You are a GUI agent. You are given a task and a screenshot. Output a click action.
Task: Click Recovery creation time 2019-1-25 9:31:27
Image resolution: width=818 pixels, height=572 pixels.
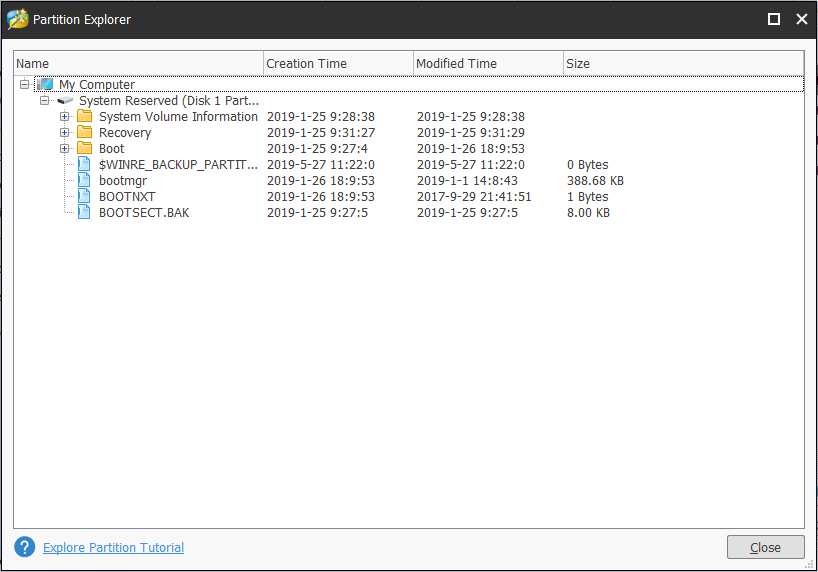pos(321,133)
